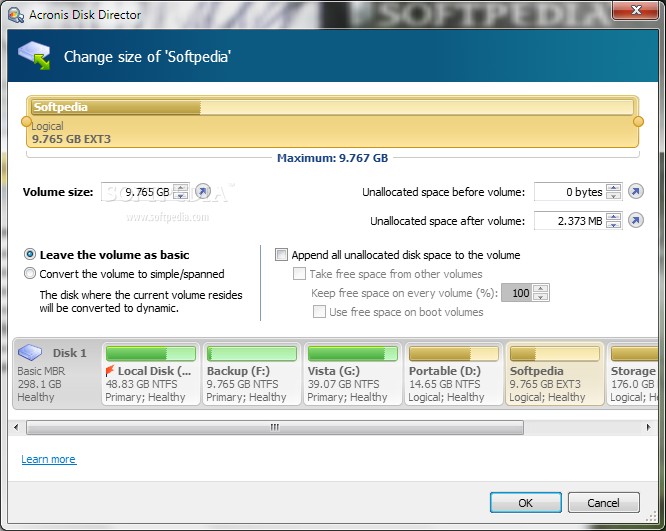Screen dimensions: 666x531
Task: Click the OK button
Action: click(x=525, y=503)
